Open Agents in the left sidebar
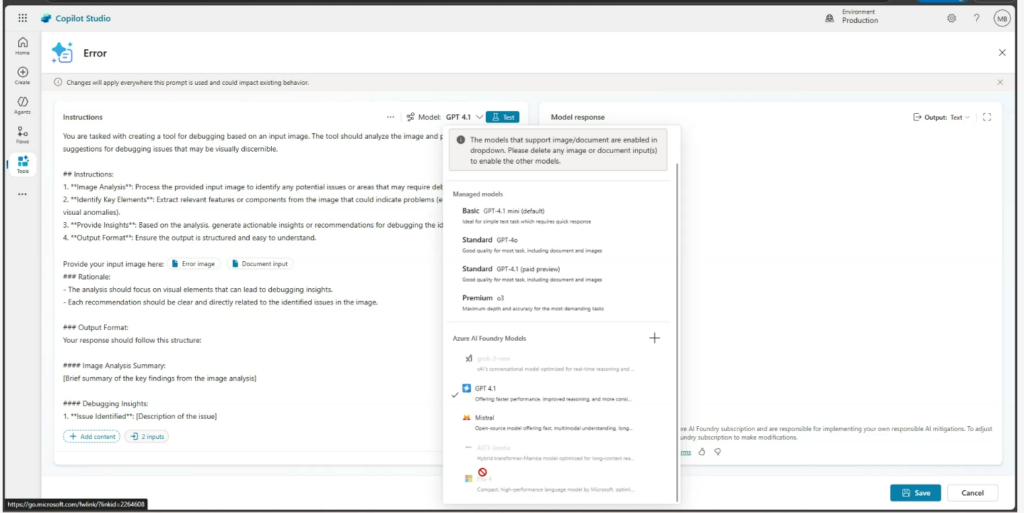 (23, 105)
